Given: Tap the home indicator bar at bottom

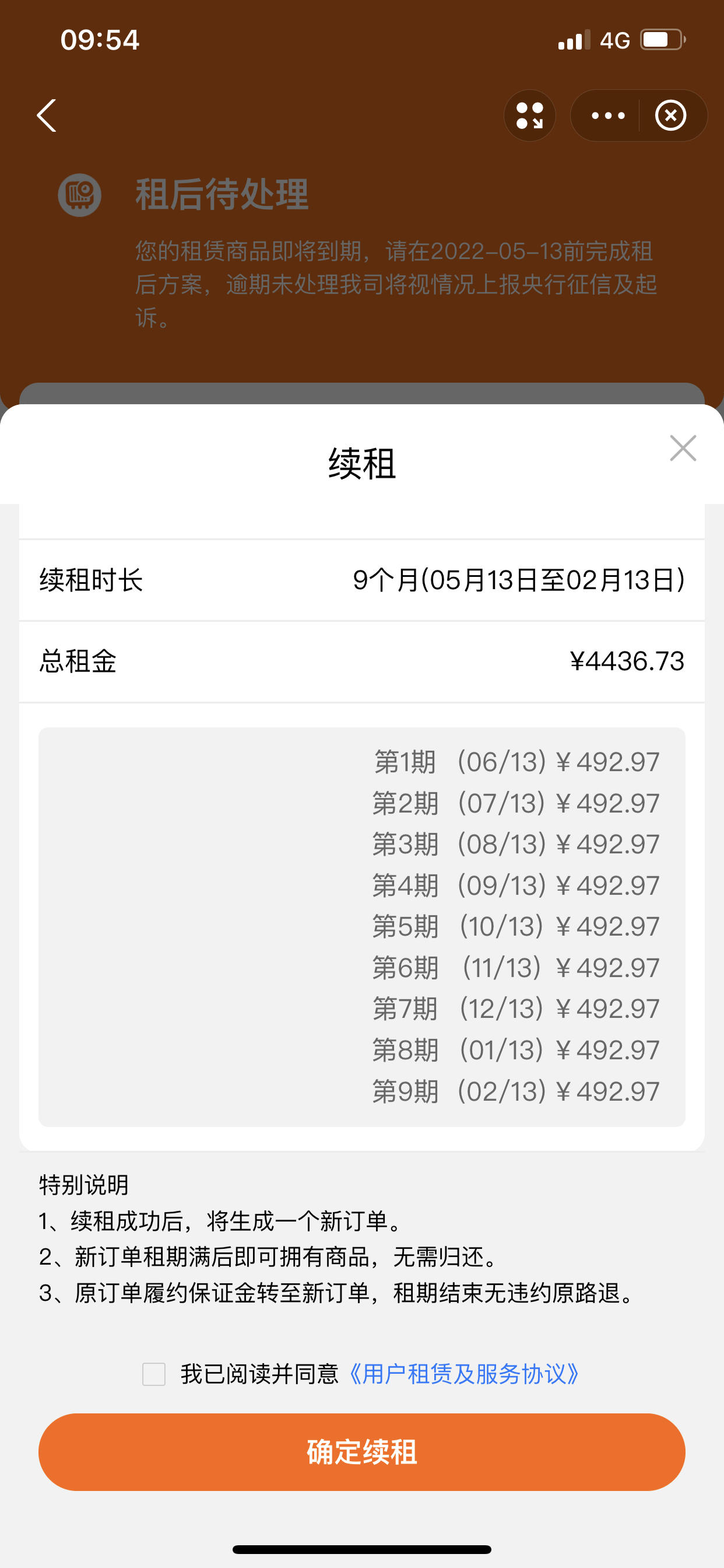Looking at the screenshot, I should coord(362,1549).
